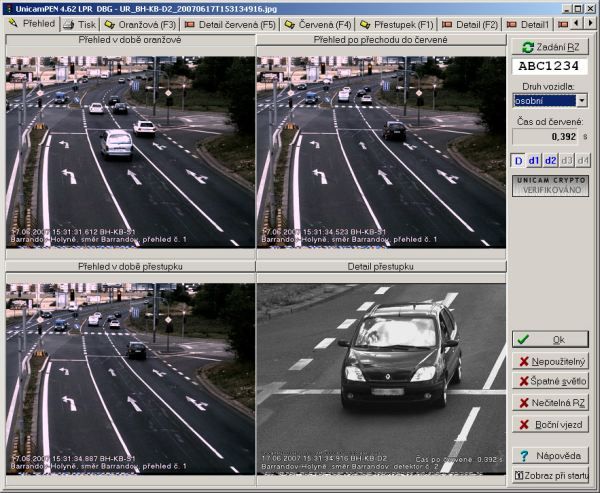Click the UNICAM CRYPTO VERIFIKOVÁNO button
The width and height of the screenshot is (600, 493).
point(550,185)
